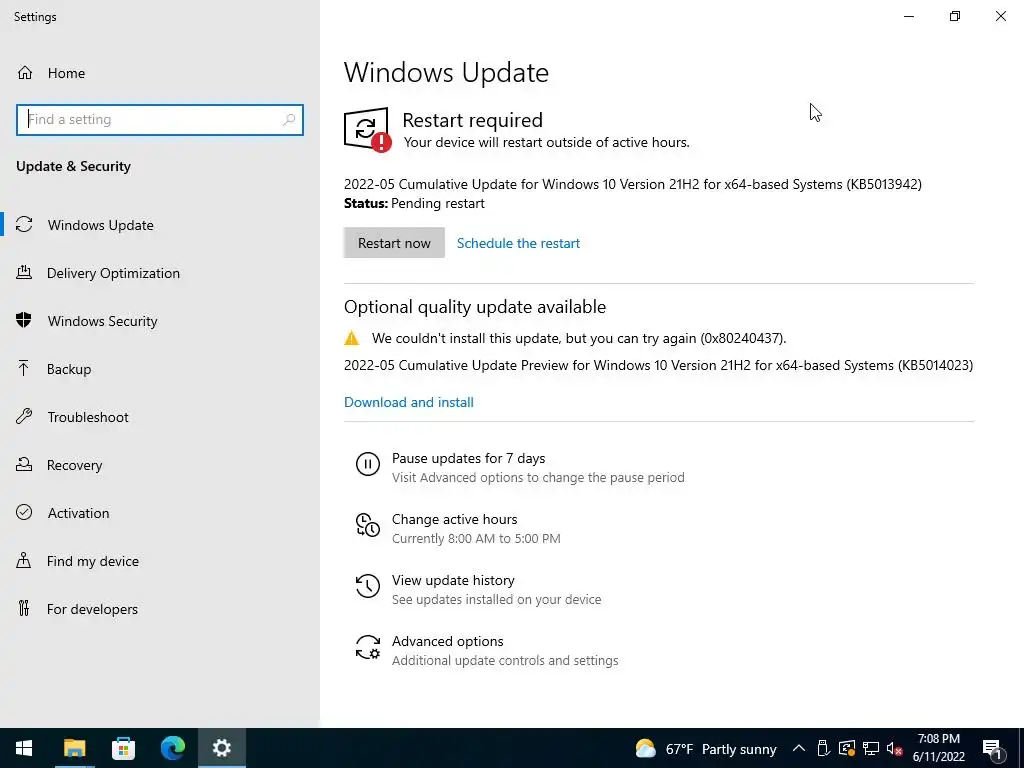Click the Restart required status icon
The height and width of the screenshot is (768, 1024).
(368, 130)
